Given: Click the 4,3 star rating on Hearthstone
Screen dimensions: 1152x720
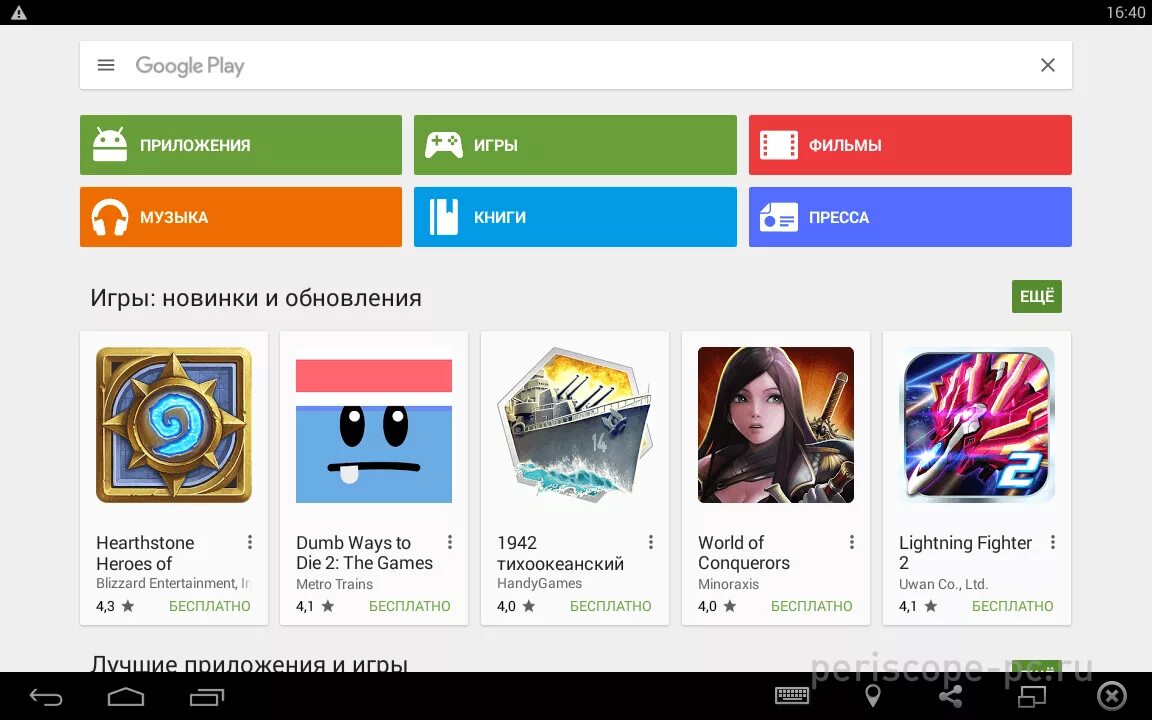Looking at the screenshot, I should pyautogui.click(x=115, y=606).
